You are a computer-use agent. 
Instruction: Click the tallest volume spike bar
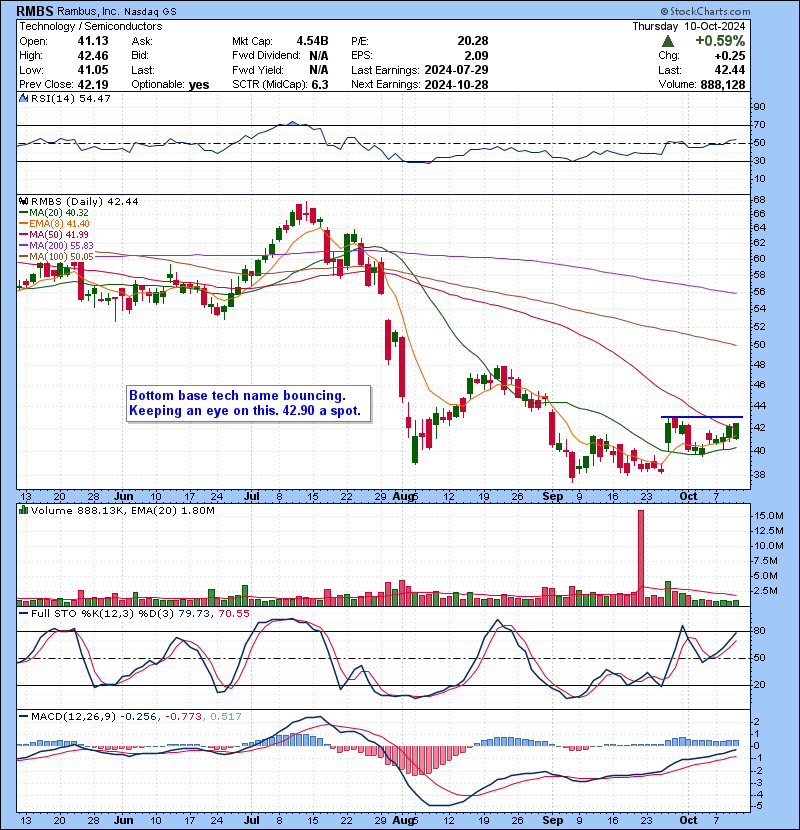click(641, 557)
